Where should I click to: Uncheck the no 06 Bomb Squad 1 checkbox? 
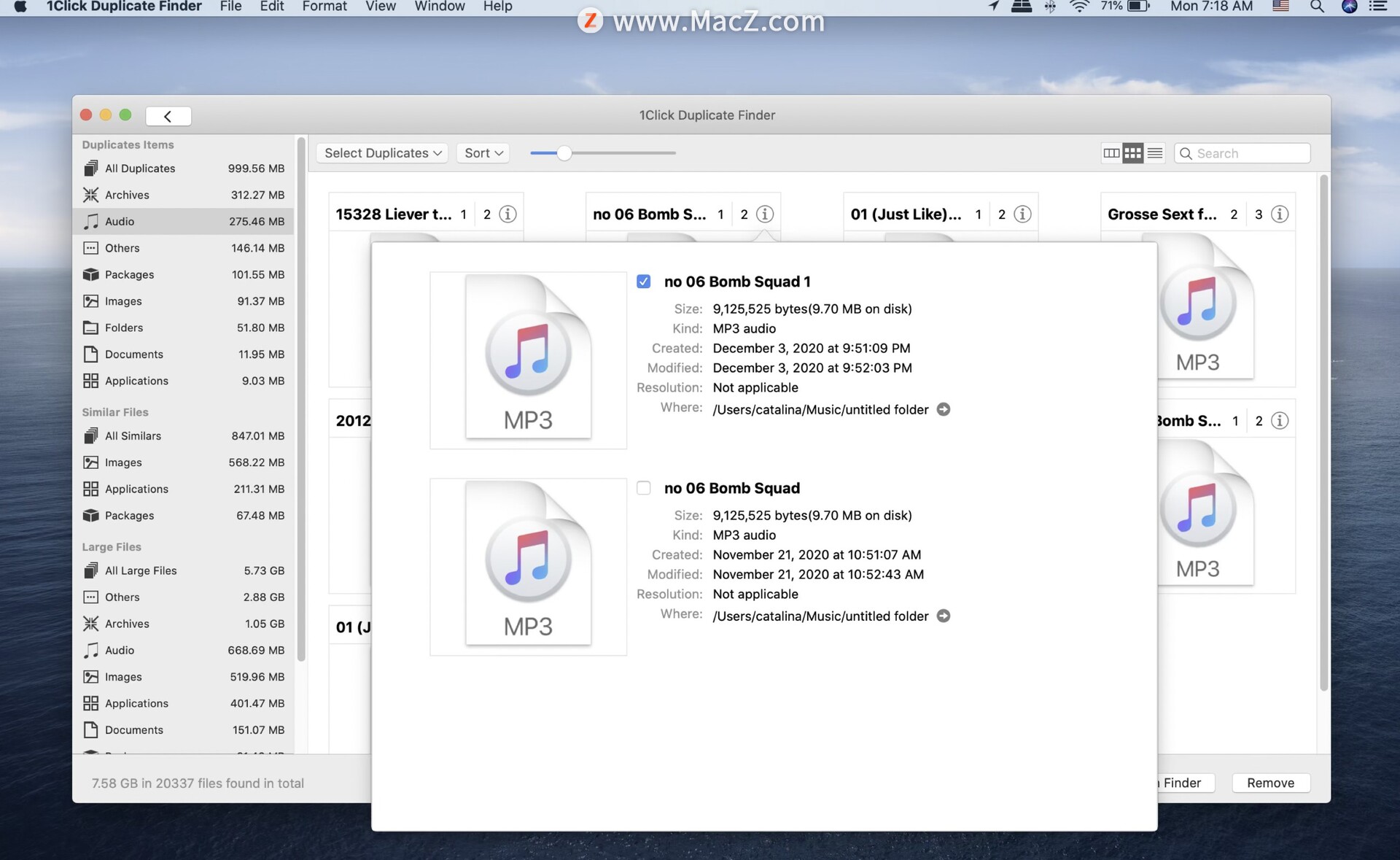[644, 282]
